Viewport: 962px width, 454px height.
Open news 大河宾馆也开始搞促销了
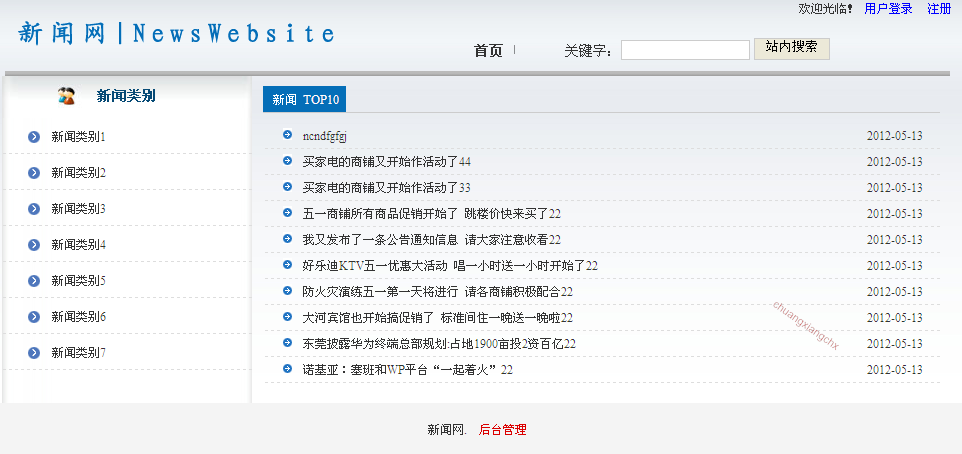click(437, 318)
